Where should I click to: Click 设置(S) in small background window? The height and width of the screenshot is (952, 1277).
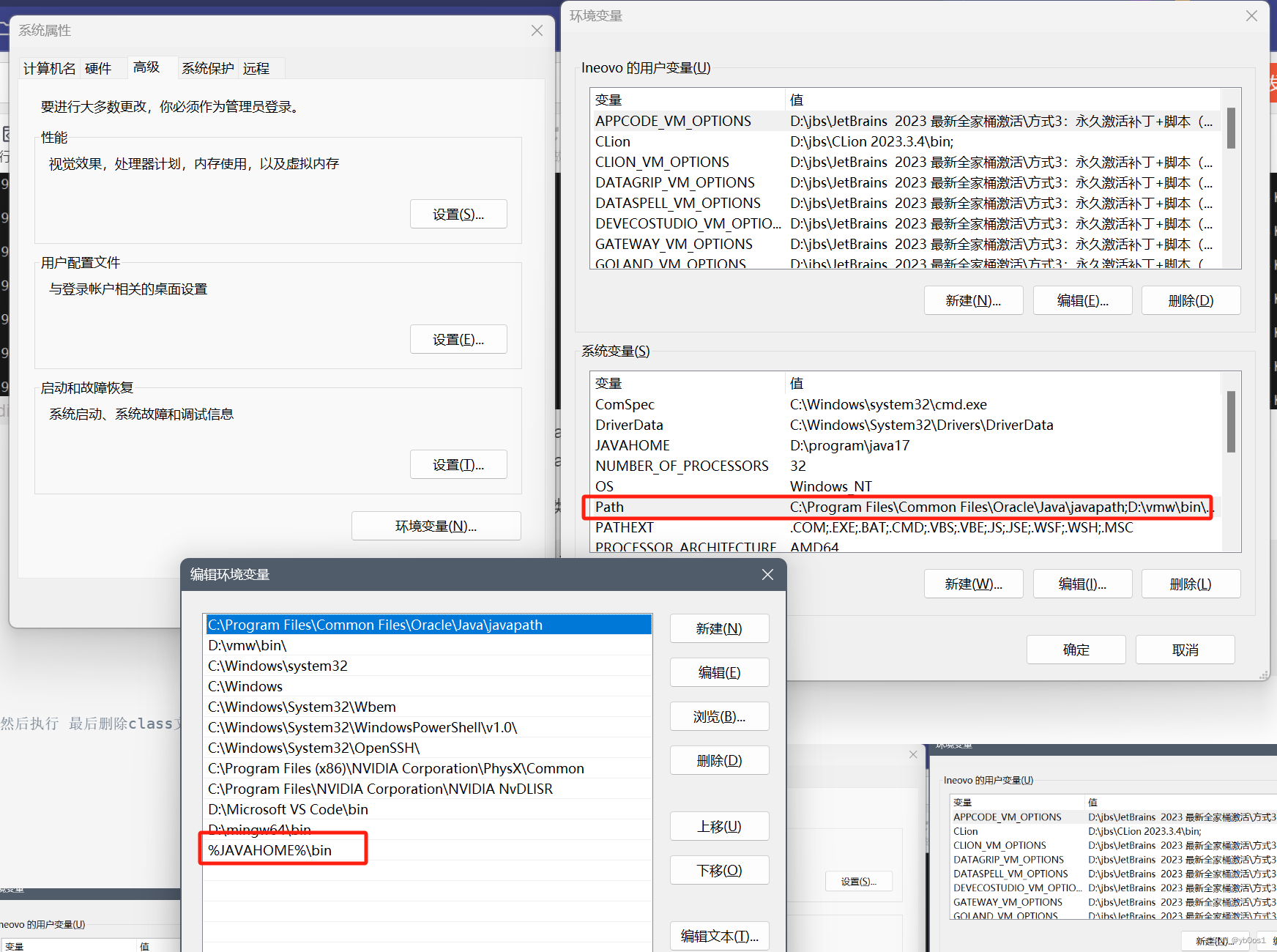[x=859, y=881]
